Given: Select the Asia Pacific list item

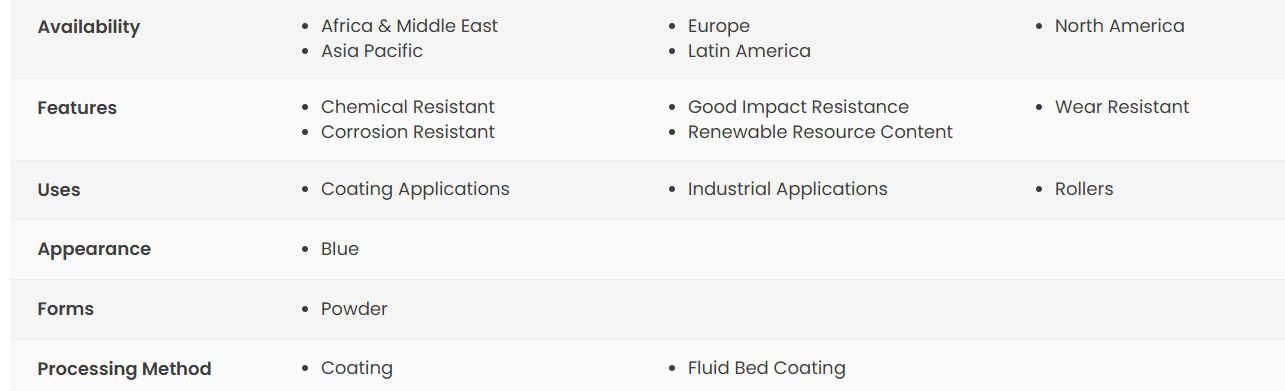Looking at the screenshot, I should pyautogui.click(x=372, y=51).
